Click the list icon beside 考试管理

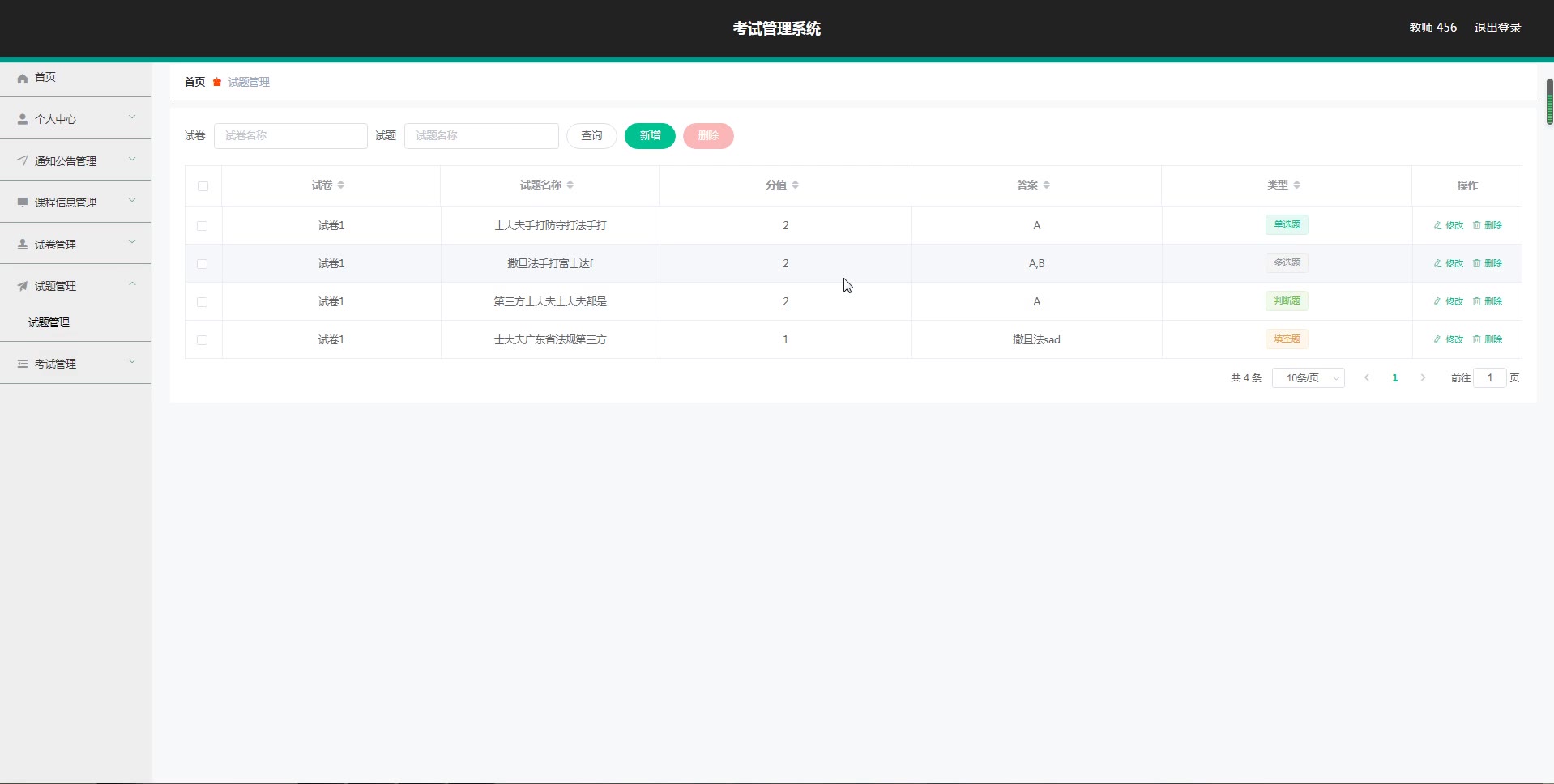click(x=23, y=364)
